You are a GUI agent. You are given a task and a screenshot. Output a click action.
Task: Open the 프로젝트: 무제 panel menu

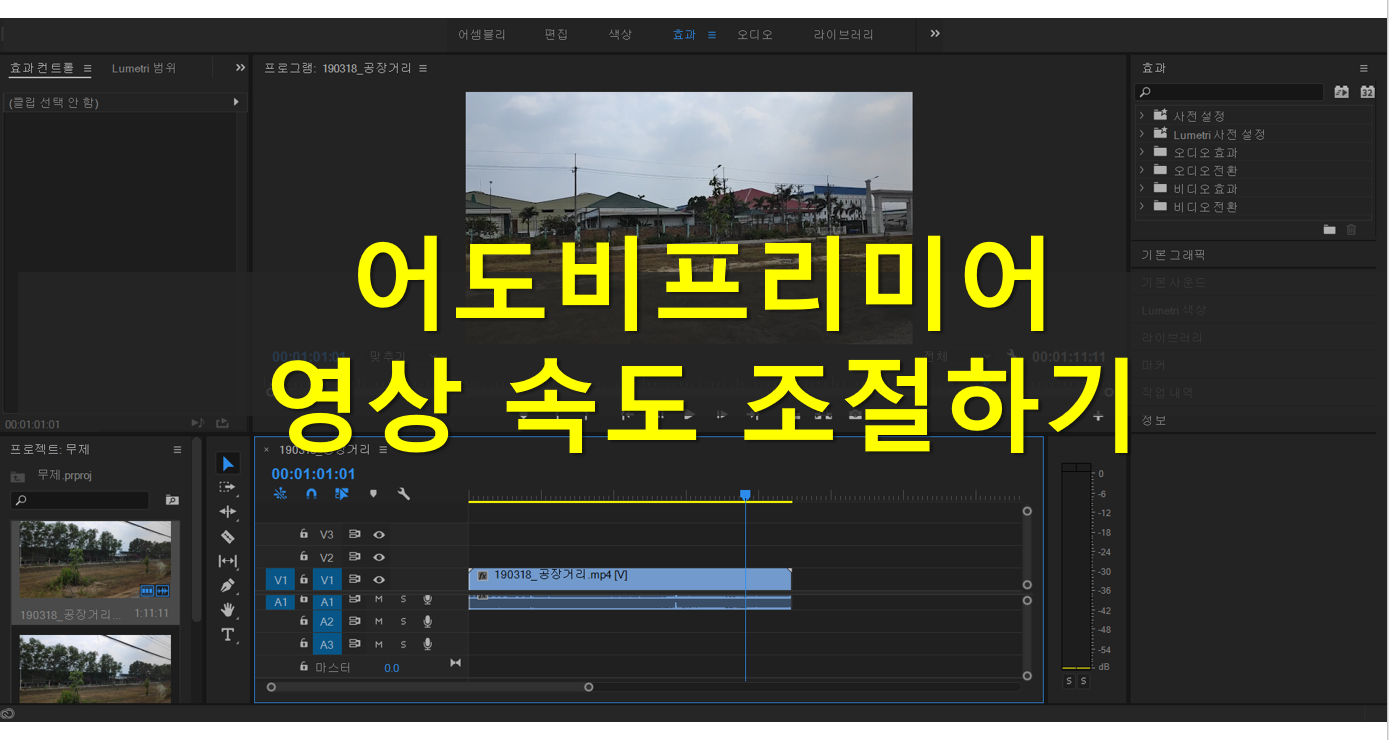(x=178, y=450)
